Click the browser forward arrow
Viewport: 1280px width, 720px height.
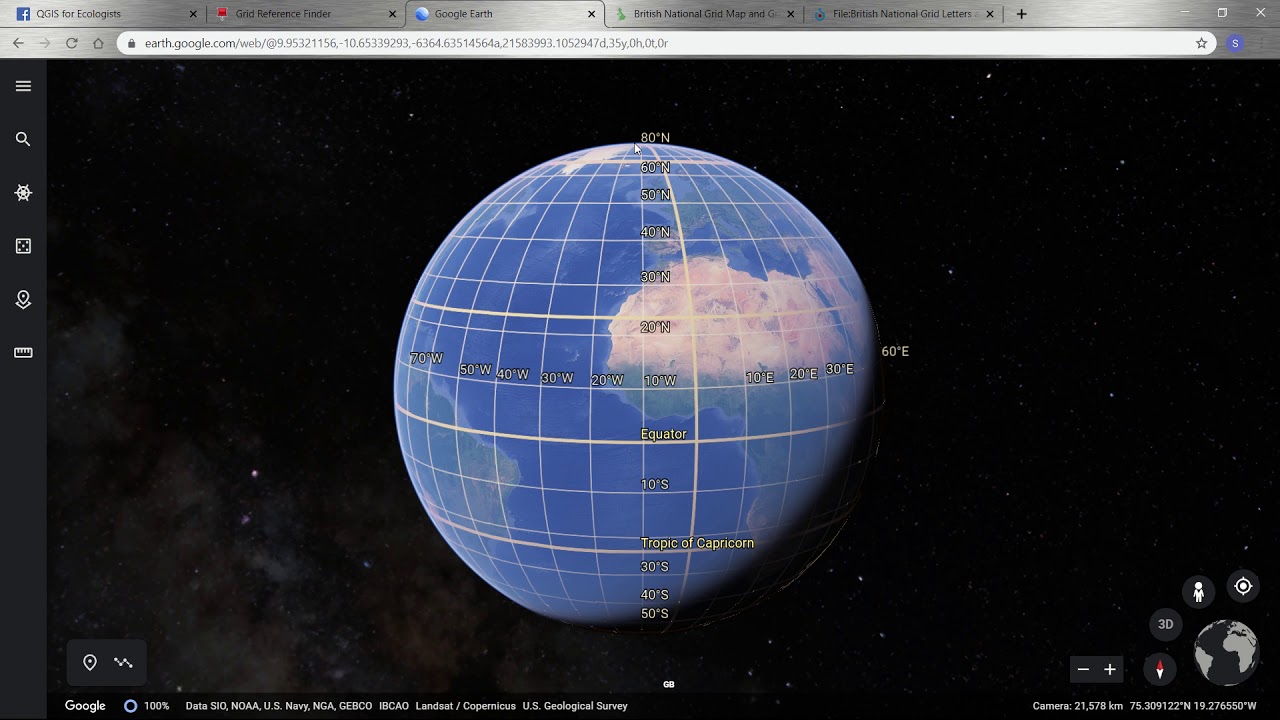tap(44, 43)
